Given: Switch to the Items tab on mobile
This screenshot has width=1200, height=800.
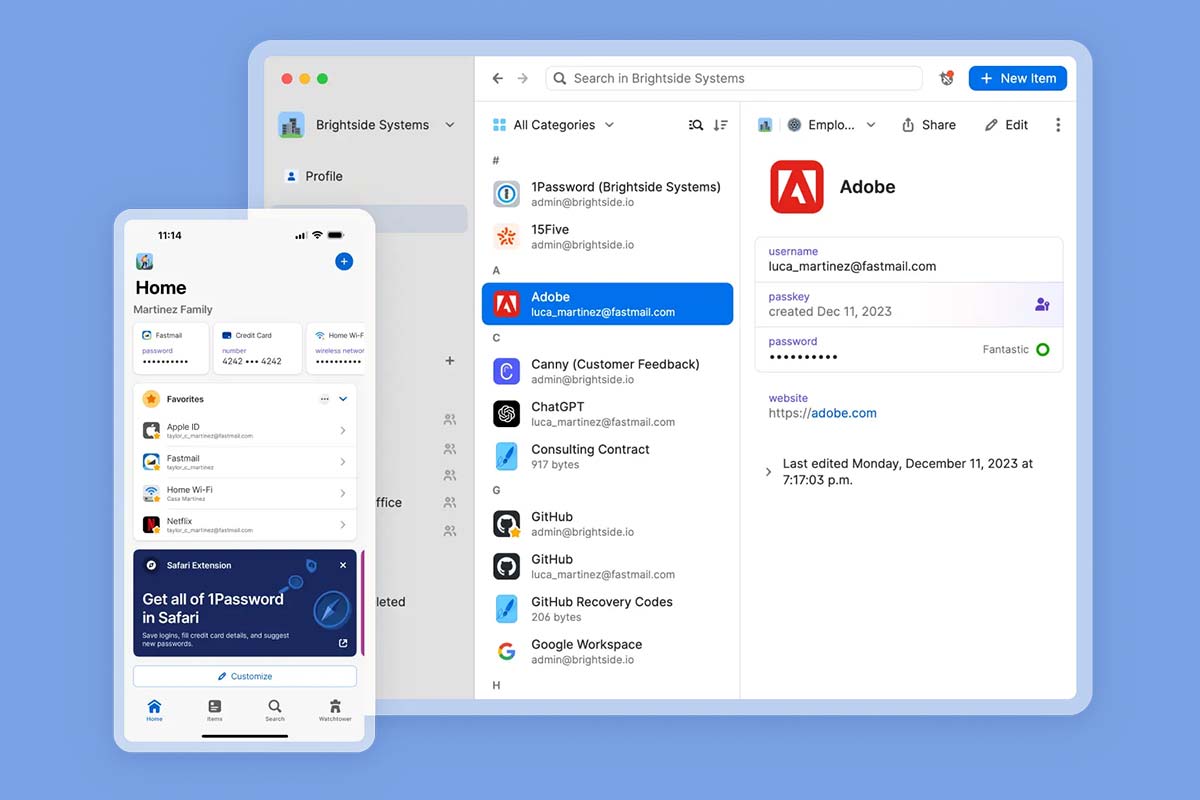Looking at the screenshot, I should coord(215,710).
